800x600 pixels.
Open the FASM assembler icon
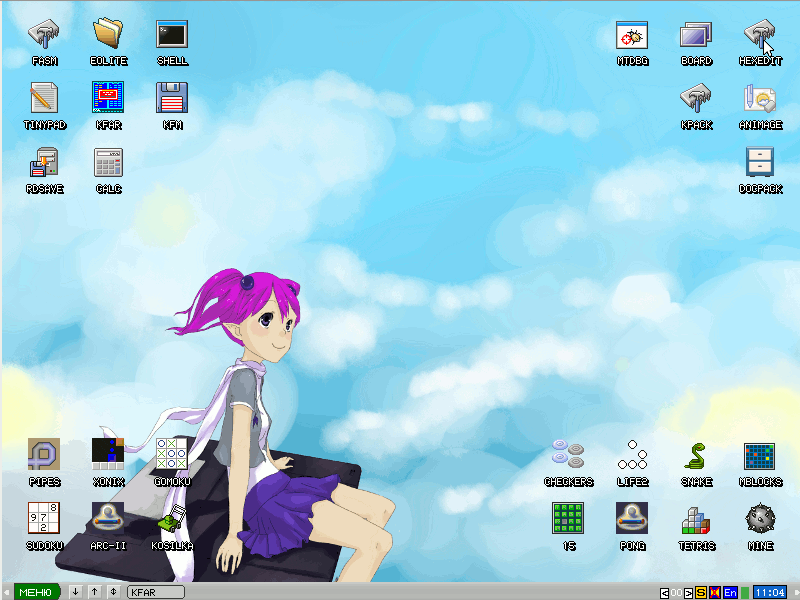(x=44, y=36)
